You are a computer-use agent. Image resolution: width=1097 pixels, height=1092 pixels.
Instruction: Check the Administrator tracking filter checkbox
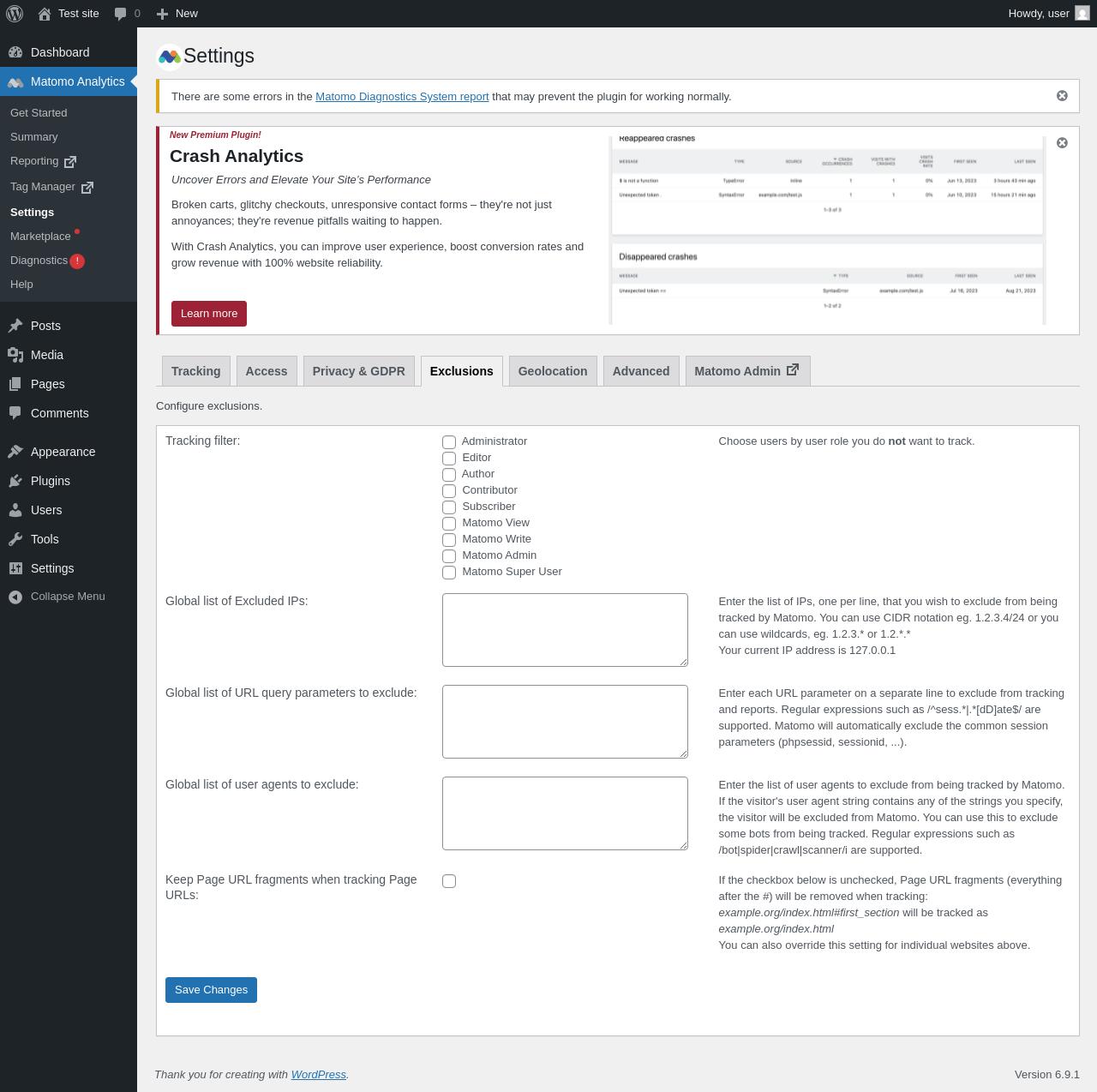[x=449, y=442]
